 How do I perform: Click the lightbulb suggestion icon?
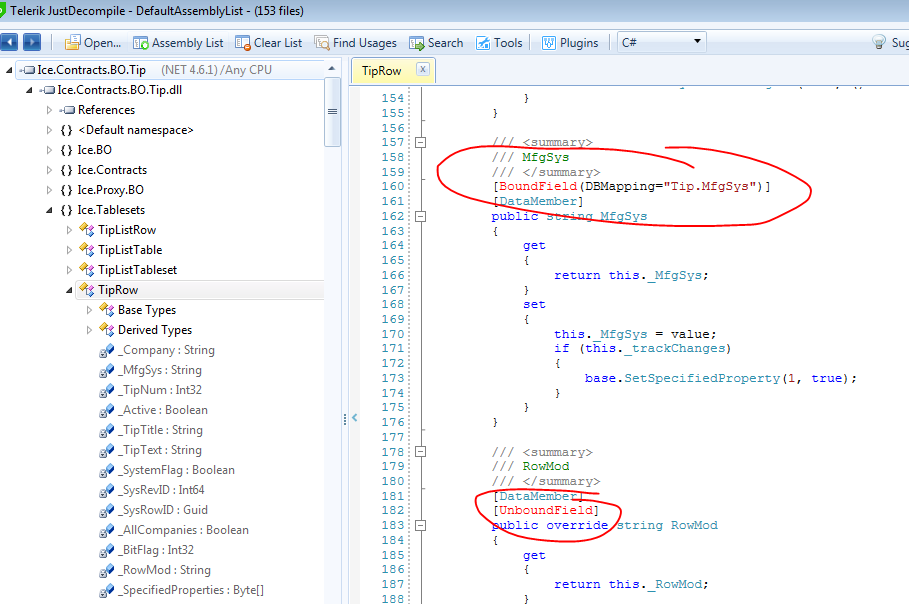pyautogui.click(x=879, y=42)
